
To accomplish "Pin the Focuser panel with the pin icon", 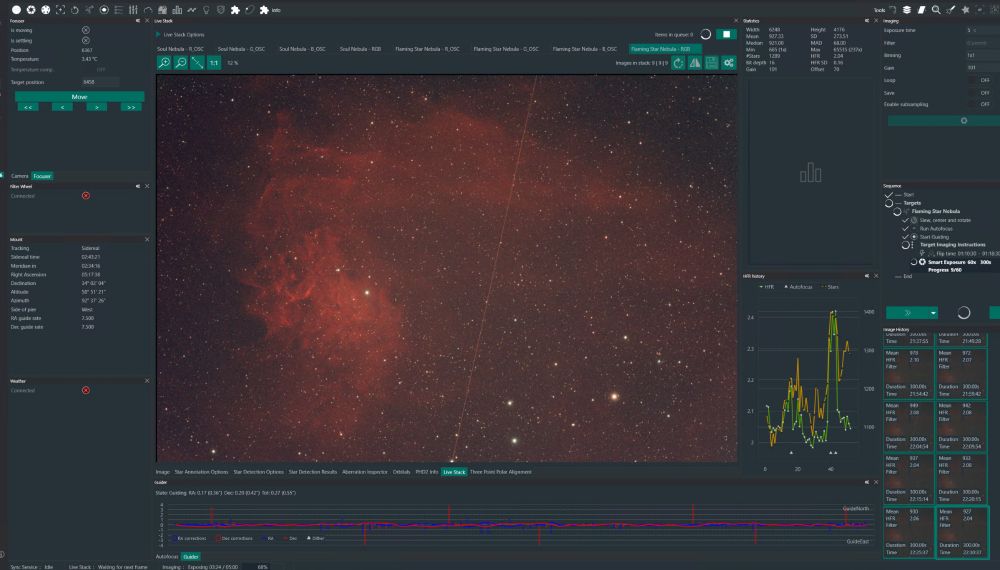I will point(138,21).
